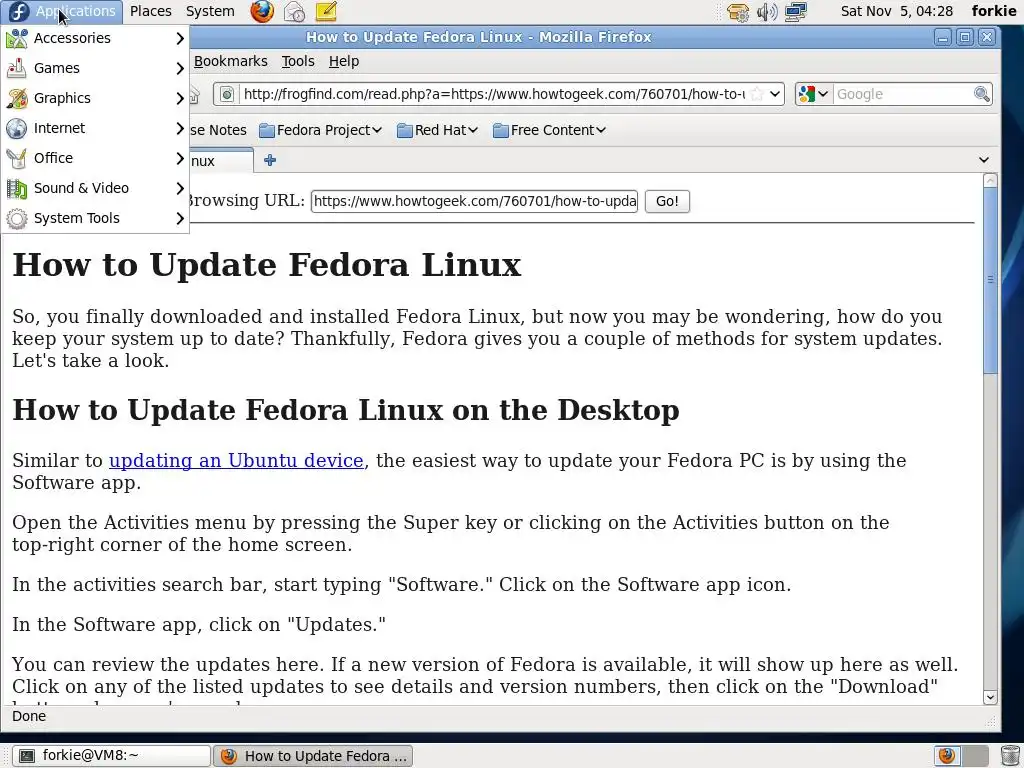Click the Sound & Video film icon
The width and height of the screenshot is (1024, 768).
tap(17, 188)
